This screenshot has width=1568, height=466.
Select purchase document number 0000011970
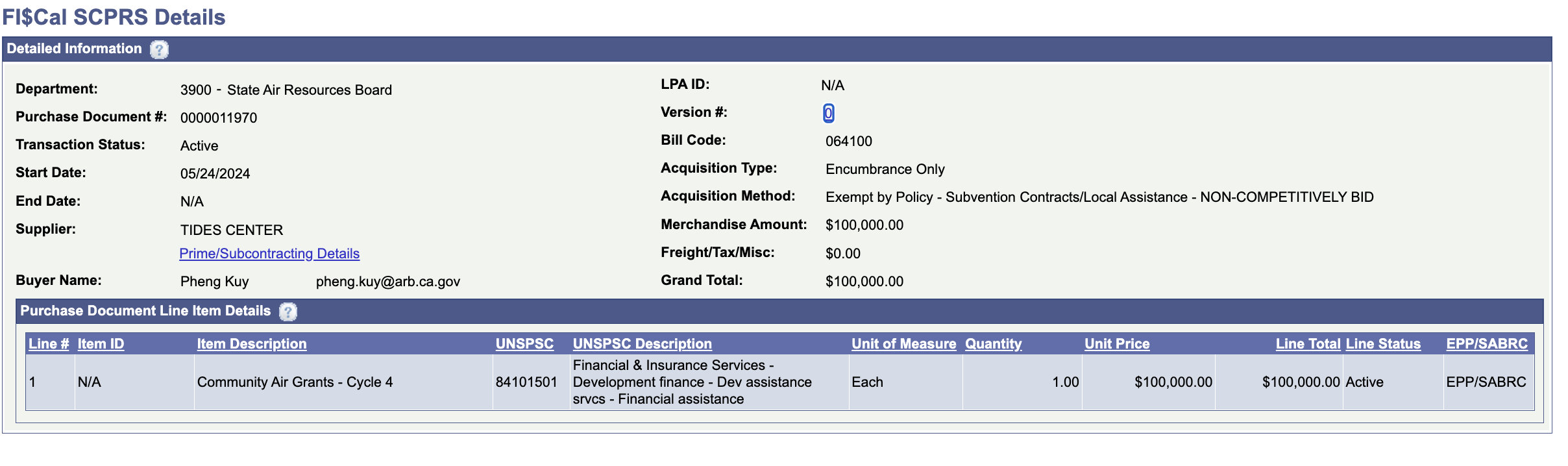(219, 118)
